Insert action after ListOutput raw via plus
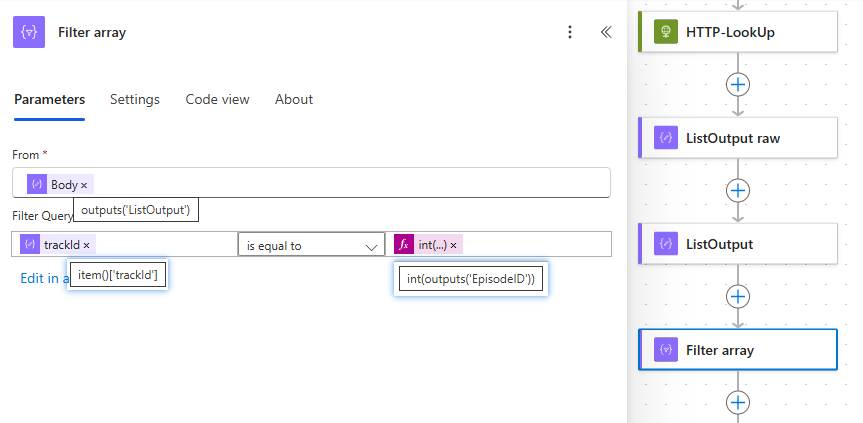The height and width of the screenshot is (423, 863). (x=738, y=190)
